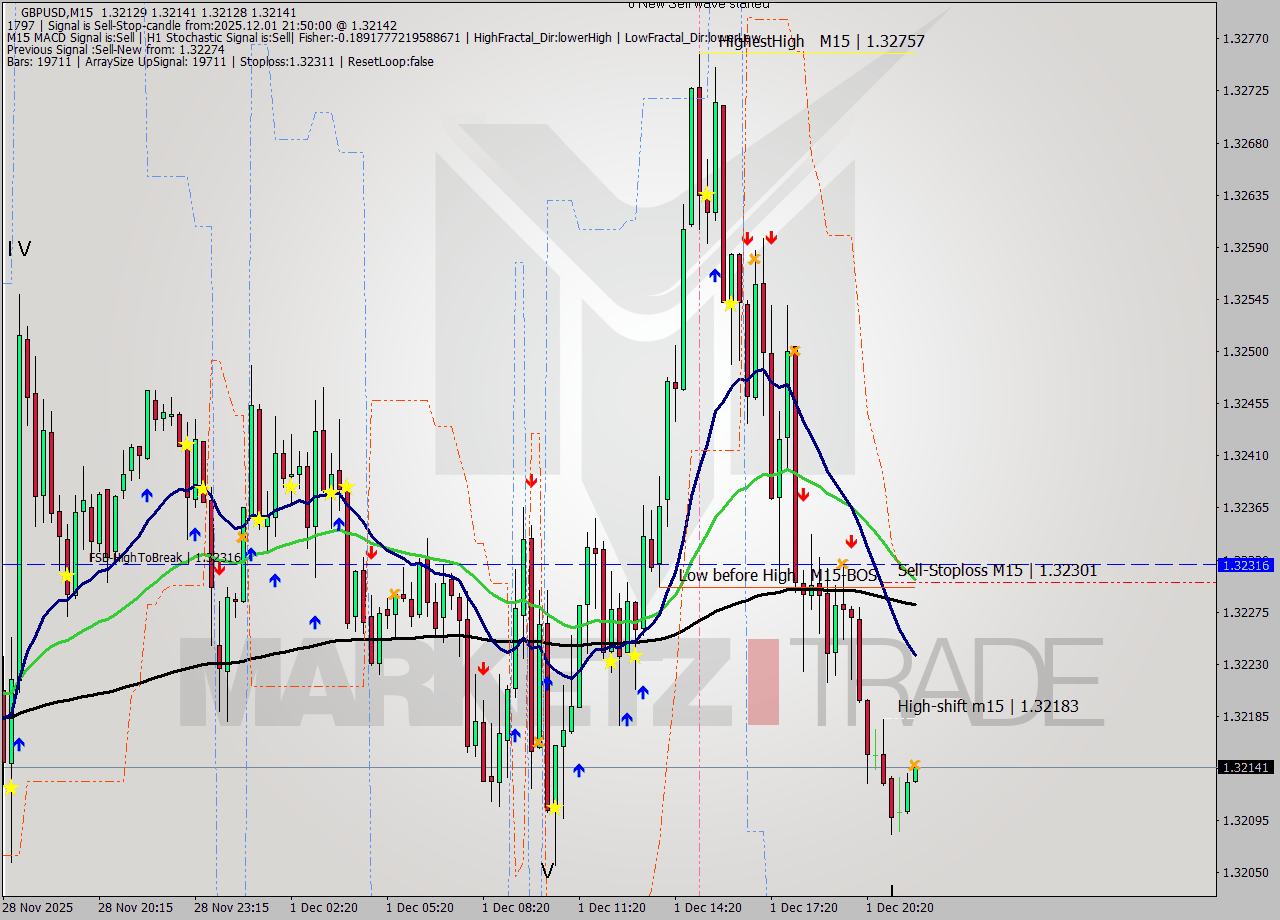Click the highlighted 1.32316 price on the right axis

[1245, 565]
